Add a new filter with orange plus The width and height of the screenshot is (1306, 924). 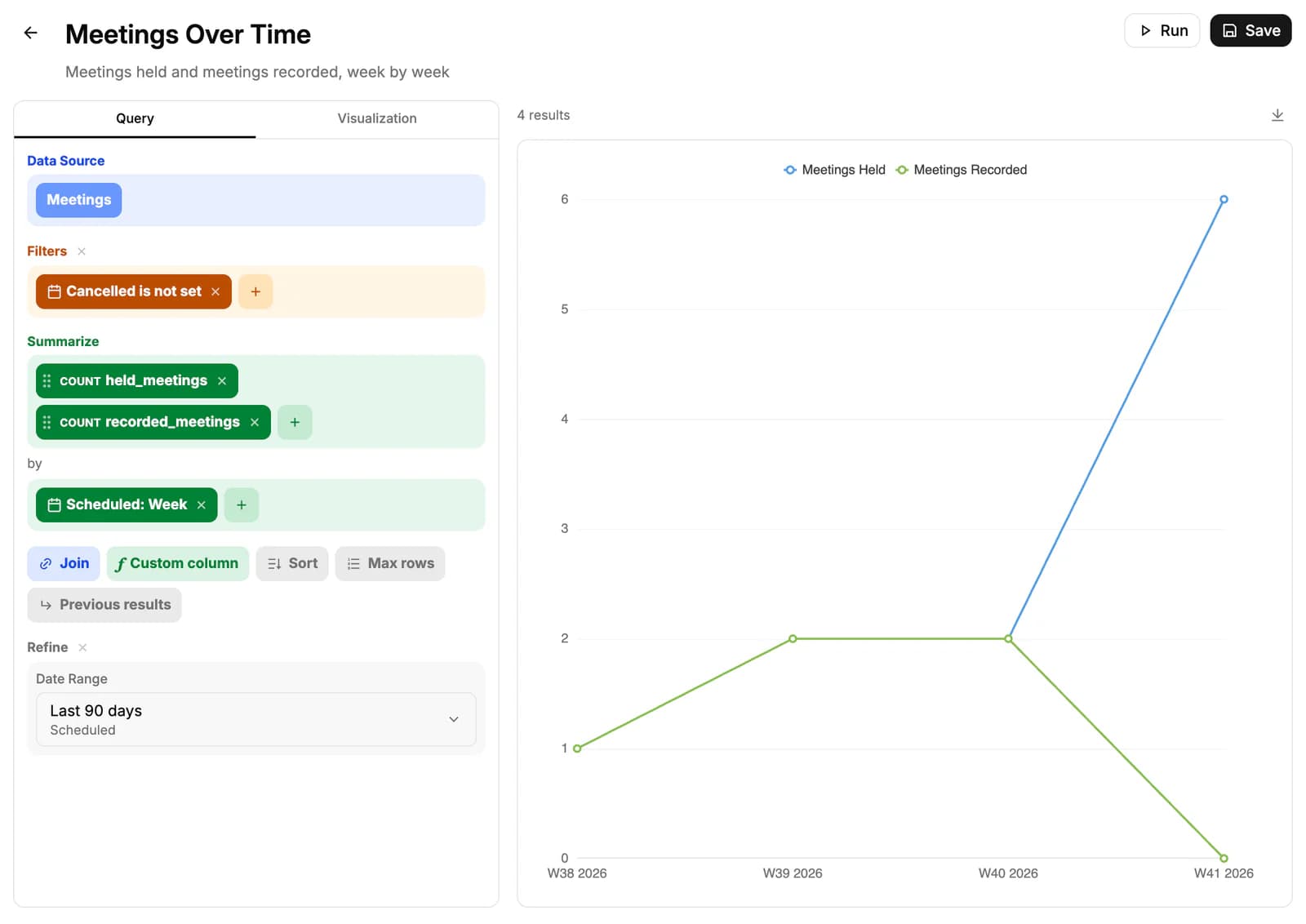point(255,291)
